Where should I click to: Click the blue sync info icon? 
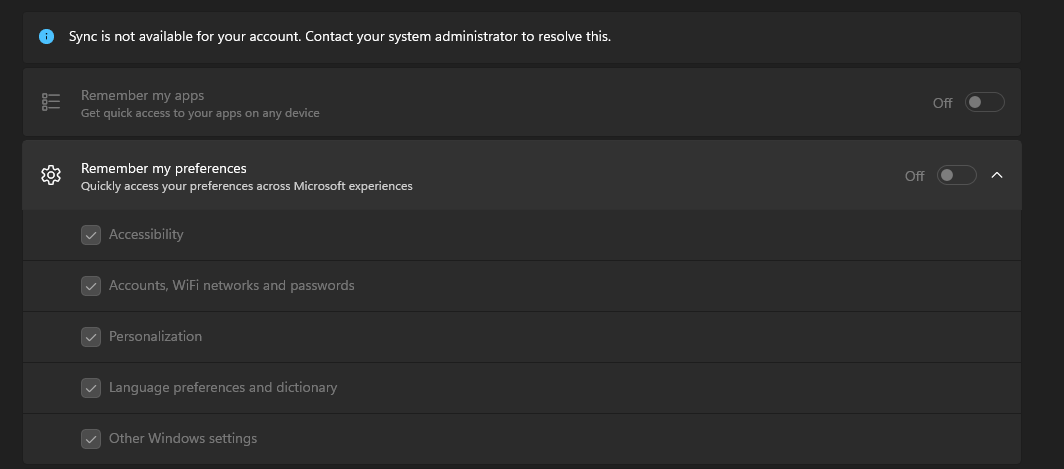point(46,36)
